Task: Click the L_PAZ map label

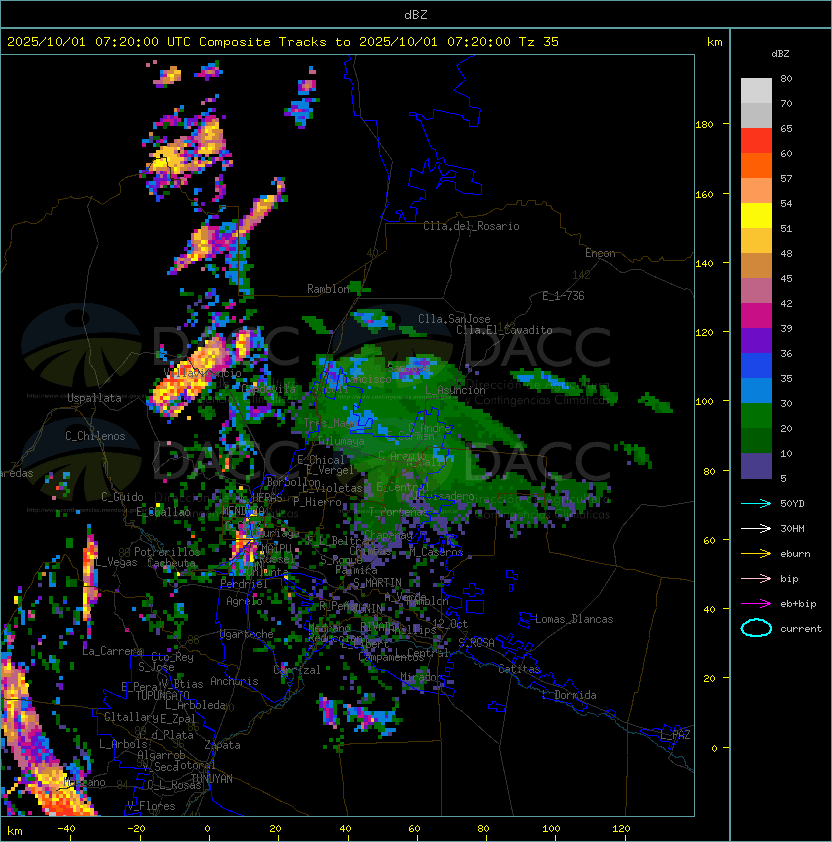Action: tap(675, 735)
